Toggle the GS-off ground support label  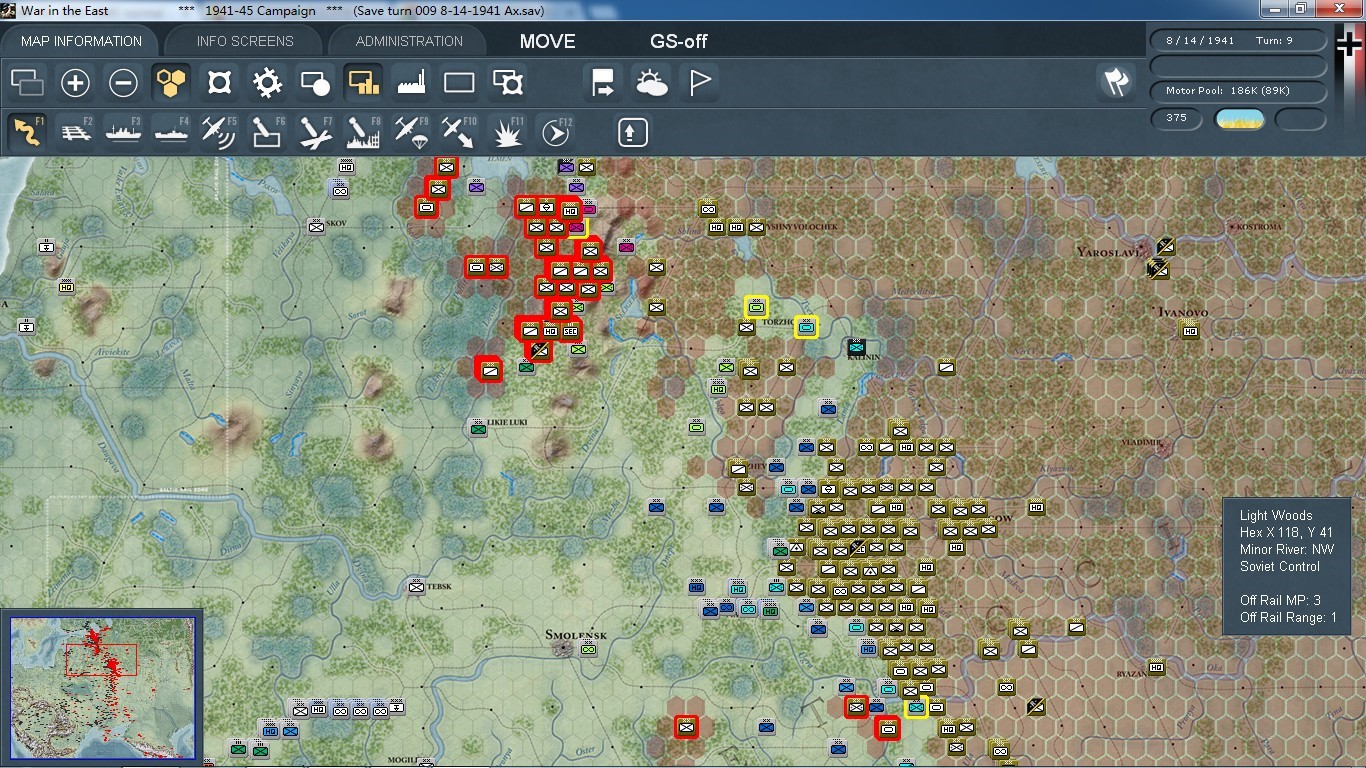pos(679,41)
